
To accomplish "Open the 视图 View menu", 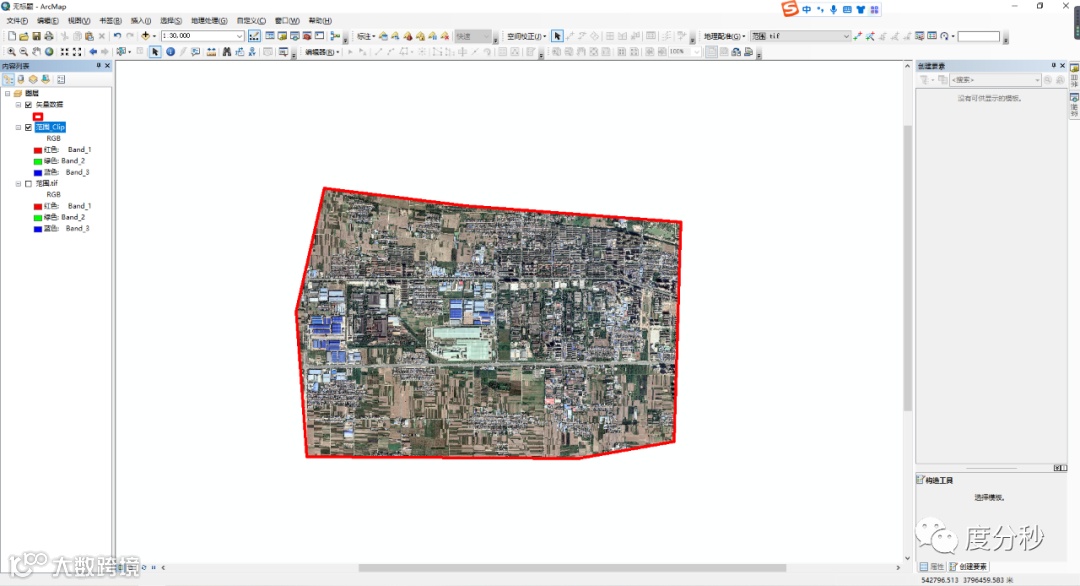I will click(79, 21).
